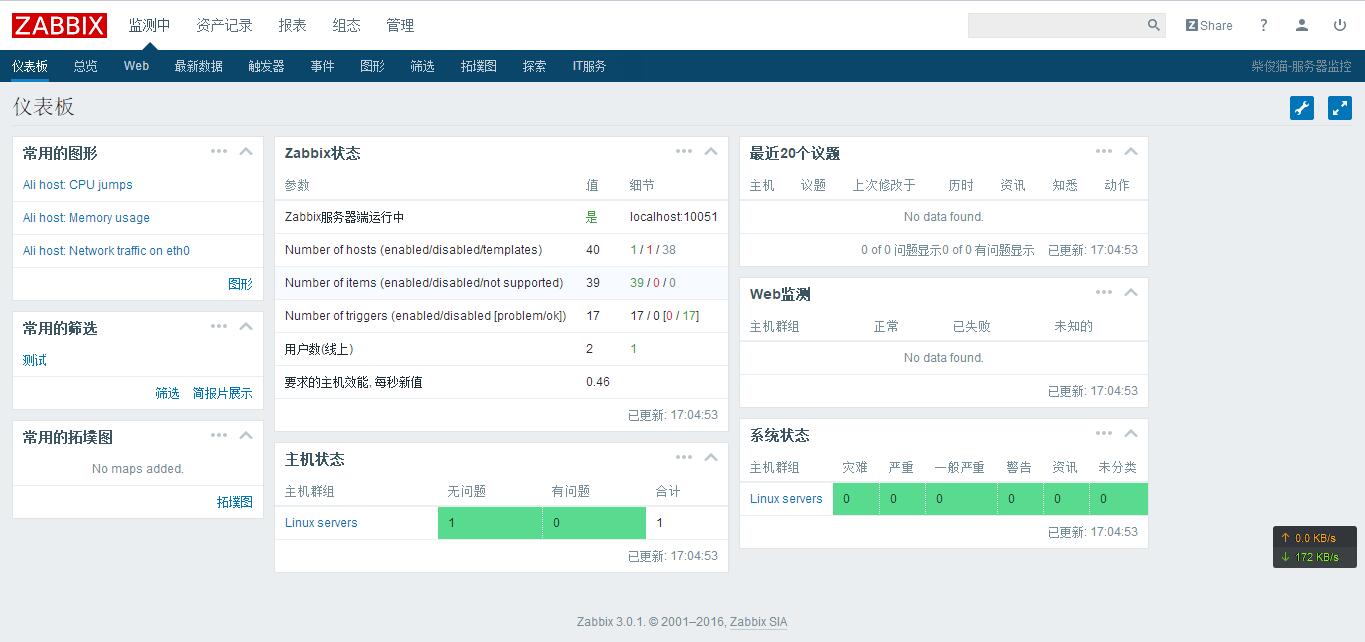Click the 未分类 count cell
This screenshot has width=1365, height=642.
click(1119, 499)
